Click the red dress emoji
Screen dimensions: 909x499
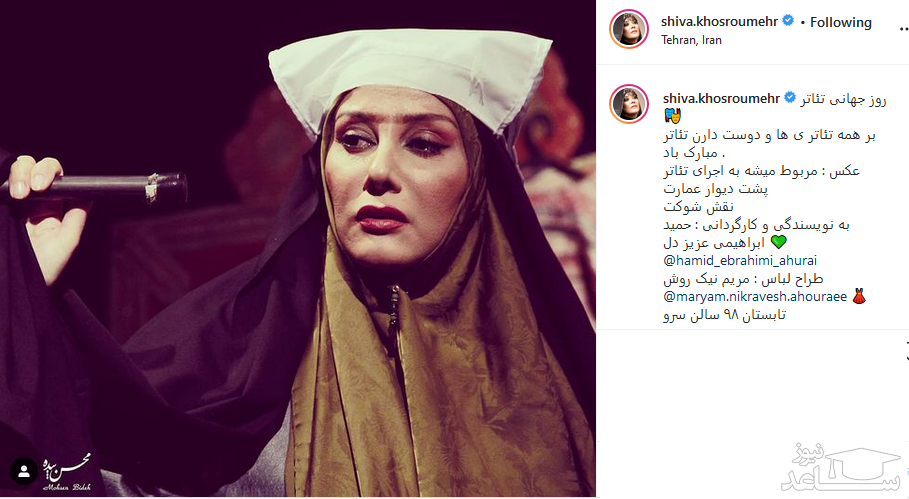click(x=859, y=296)
